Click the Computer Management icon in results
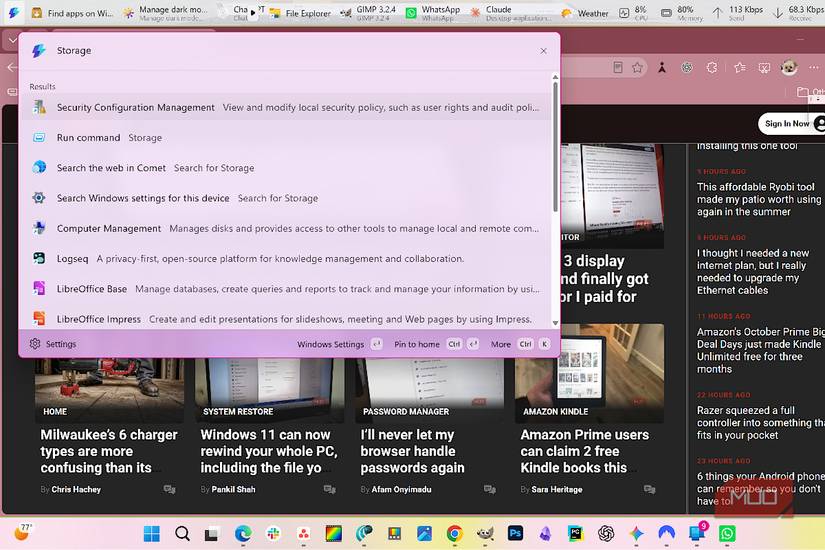 39,228
